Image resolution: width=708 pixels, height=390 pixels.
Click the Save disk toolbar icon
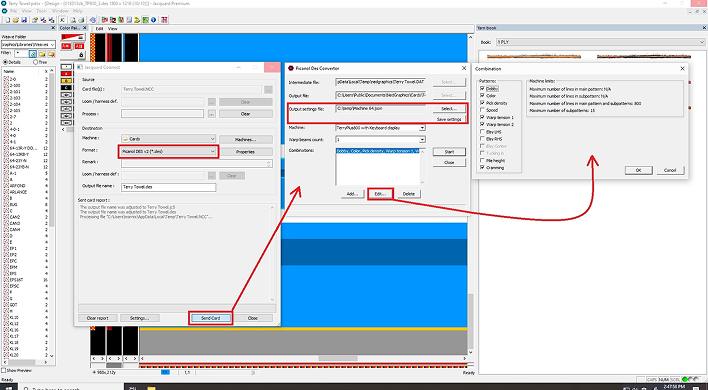tap(24, 20)
